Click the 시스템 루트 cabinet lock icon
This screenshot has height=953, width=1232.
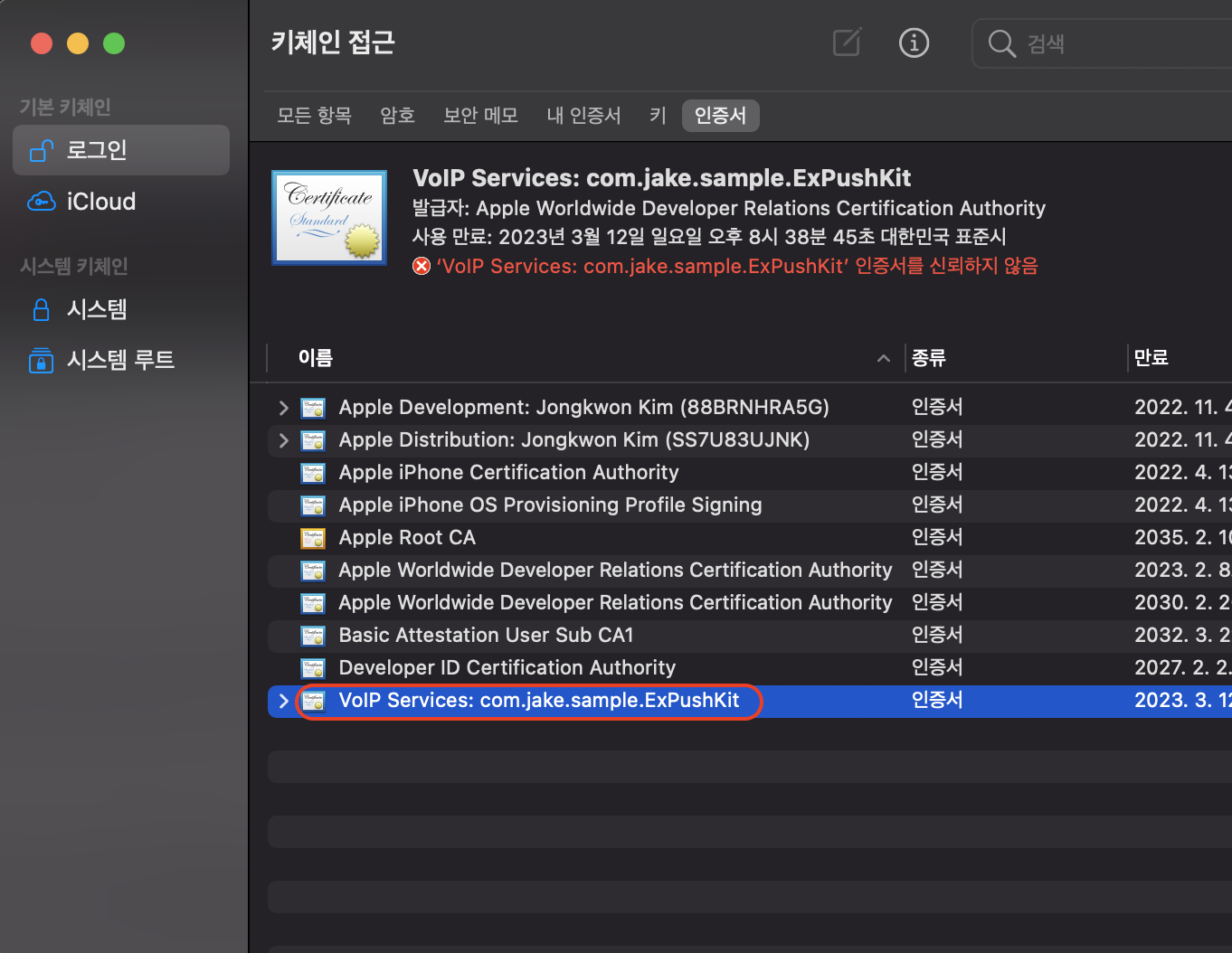(x=42, y=360)
